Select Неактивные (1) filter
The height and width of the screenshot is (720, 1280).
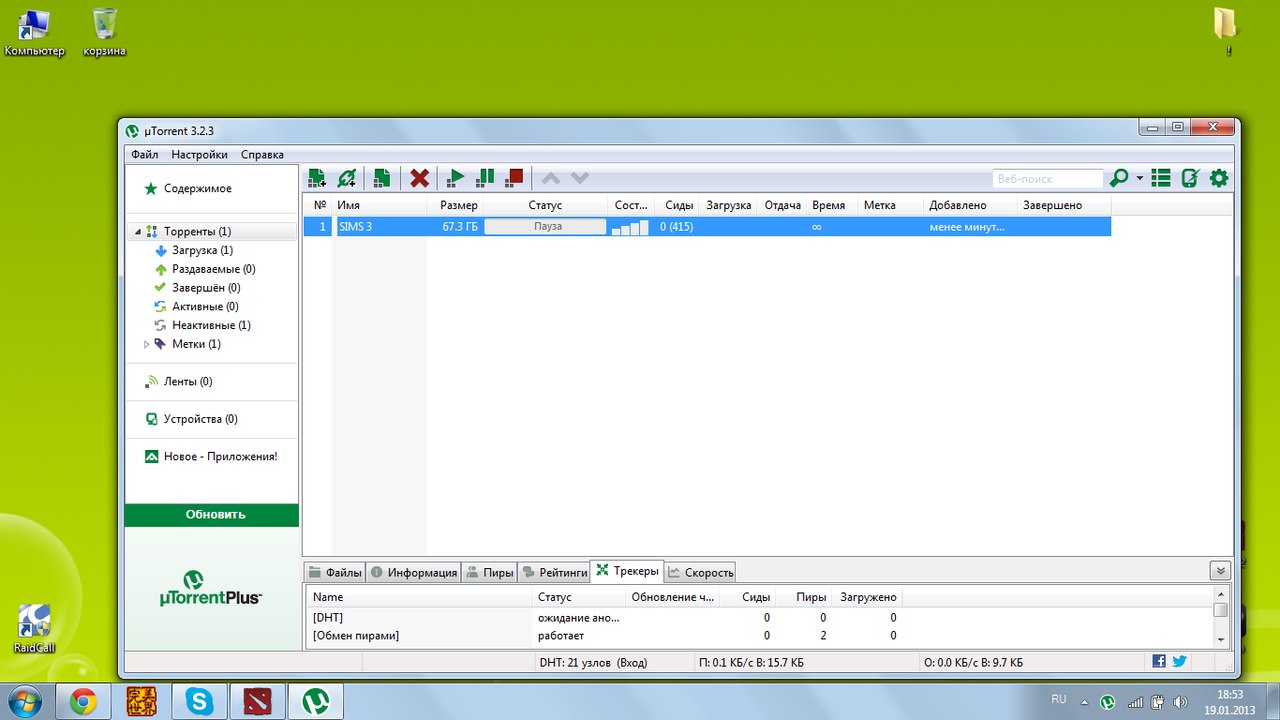point(211,325)
